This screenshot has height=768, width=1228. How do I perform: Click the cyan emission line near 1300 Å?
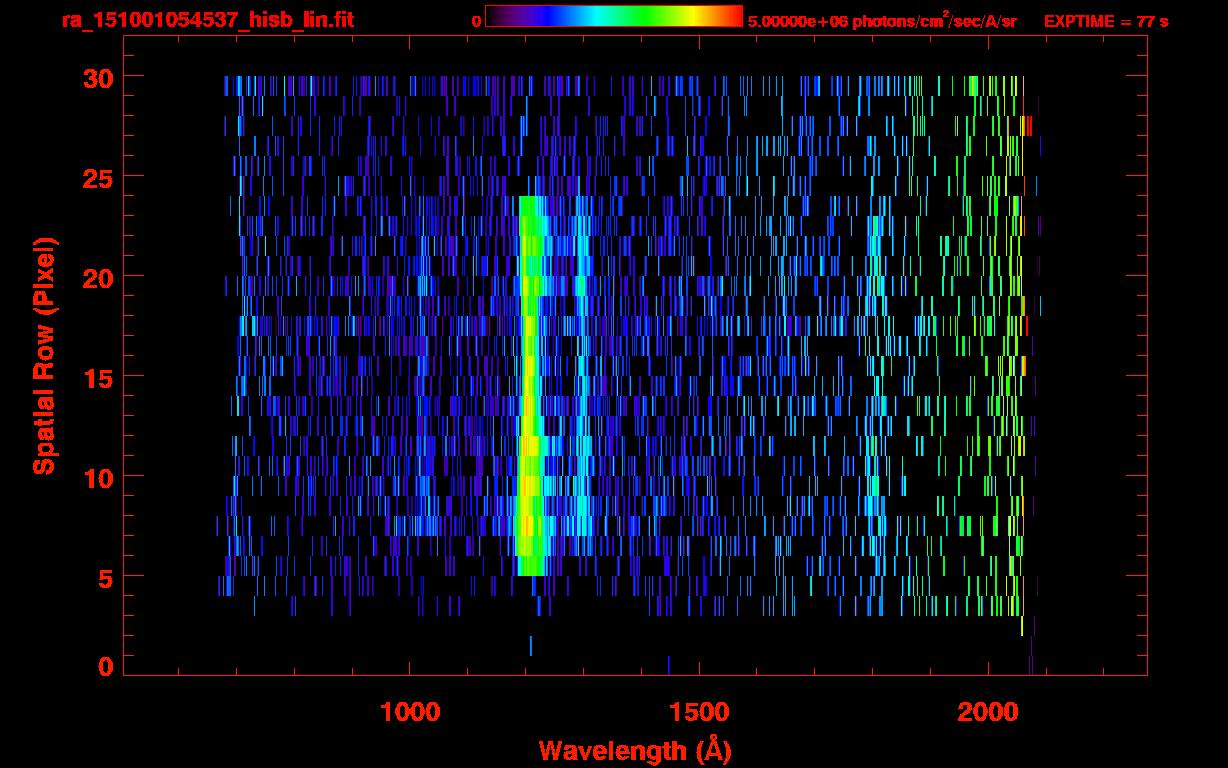583,400
